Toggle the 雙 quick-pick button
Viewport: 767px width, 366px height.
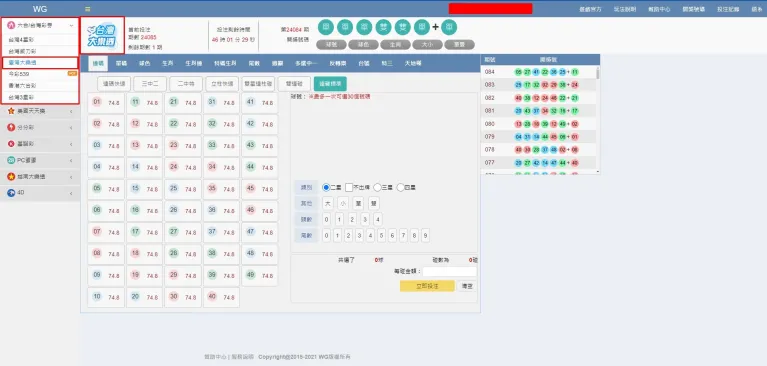tap(374, 204)
